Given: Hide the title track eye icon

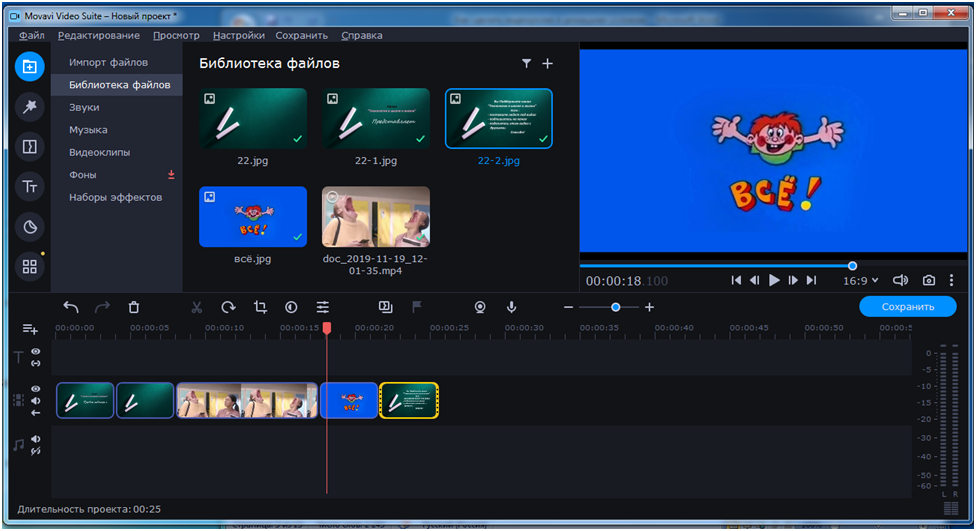Looking at the screenshot, I should pyautogui.click(x=35, y=352).
